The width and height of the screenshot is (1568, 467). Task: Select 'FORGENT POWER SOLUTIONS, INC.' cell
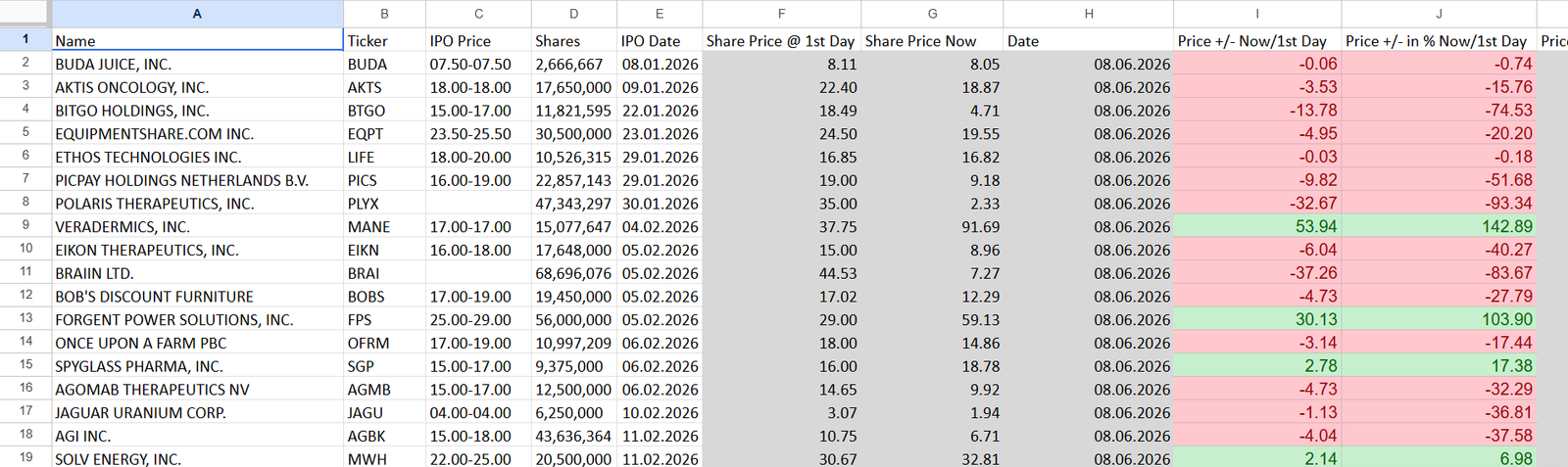(x=197, y=319)
